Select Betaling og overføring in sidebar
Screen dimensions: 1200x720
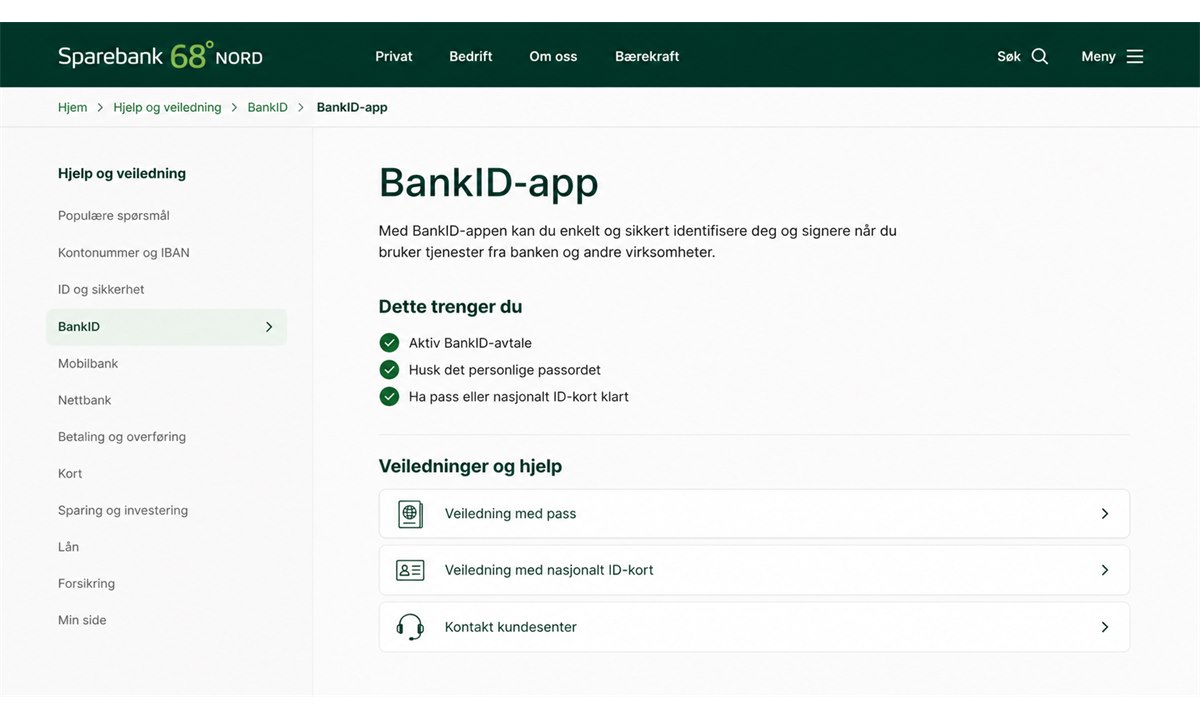pos(122,437)
